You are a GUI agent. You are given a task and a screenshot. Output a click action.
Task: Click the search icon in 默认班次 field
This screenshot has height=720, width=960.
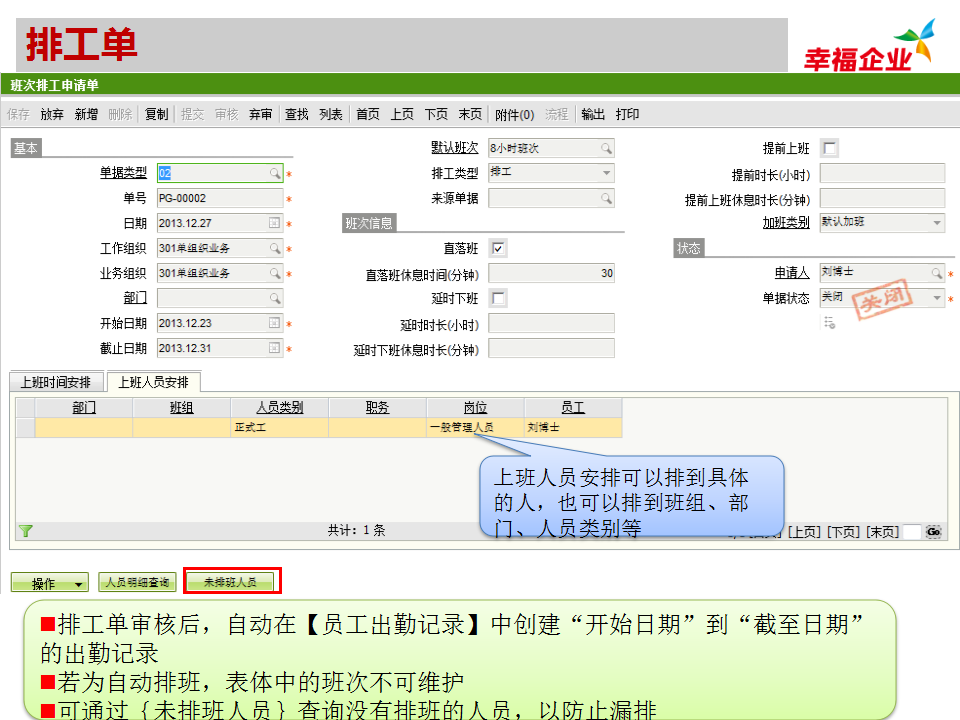pyautogui.click(x=606, y=149)
